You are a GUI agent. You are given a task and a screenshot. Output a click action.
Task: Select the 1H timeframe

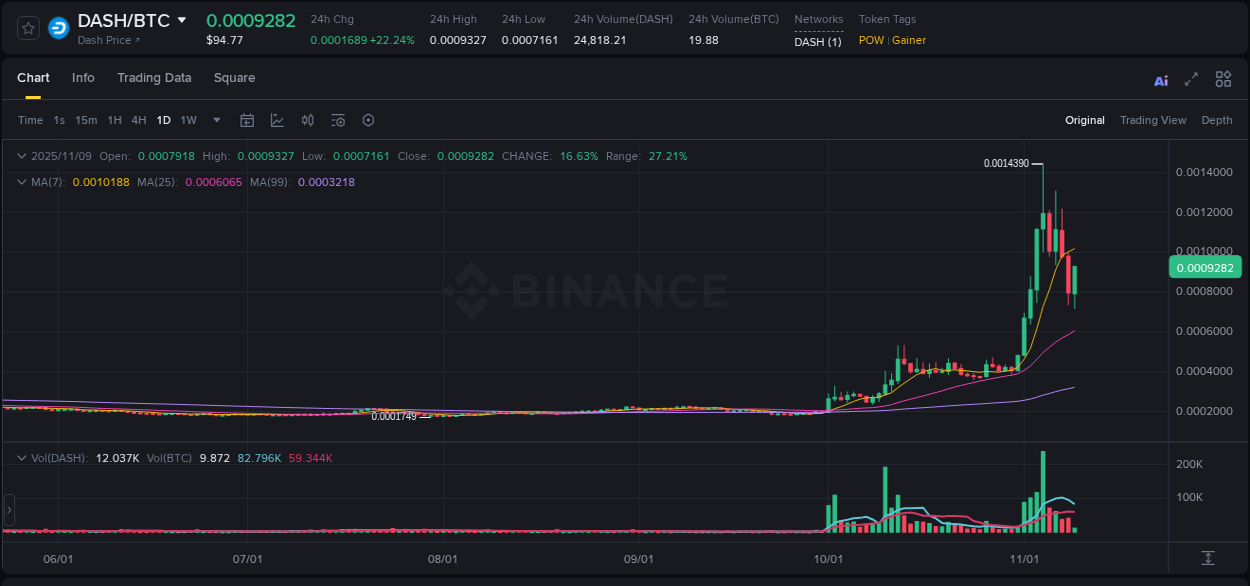click(112, 120)
